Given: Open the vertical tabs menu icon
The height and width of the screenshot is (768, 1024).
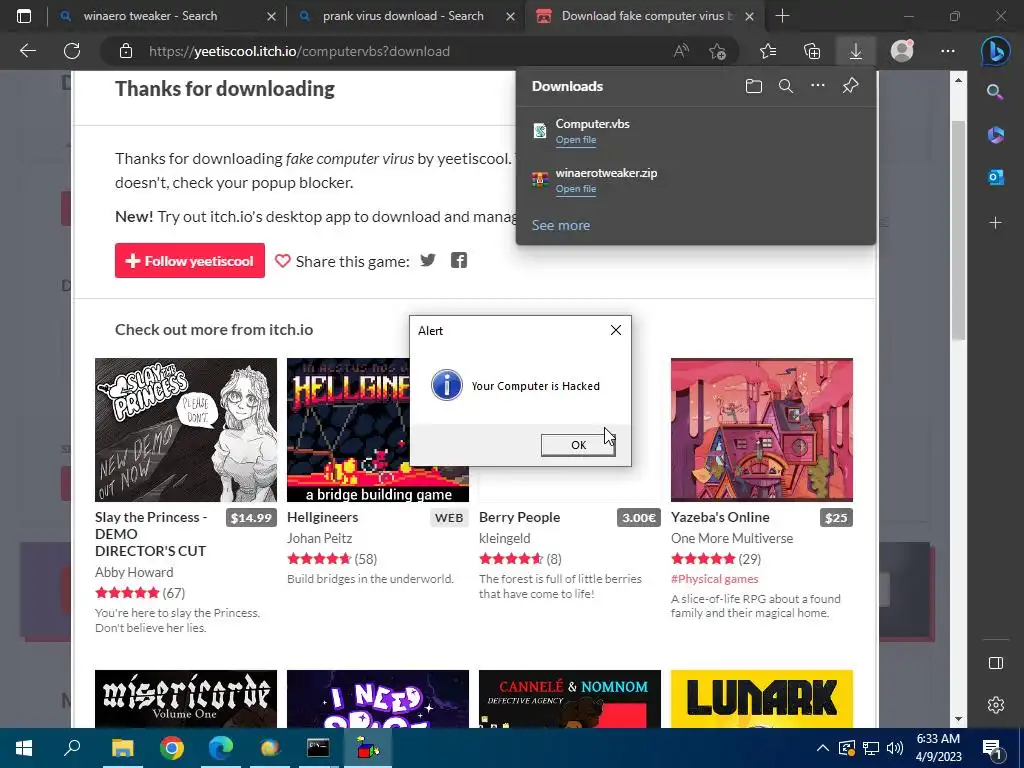Looking at the screenshot, I should tap(24, 16).
